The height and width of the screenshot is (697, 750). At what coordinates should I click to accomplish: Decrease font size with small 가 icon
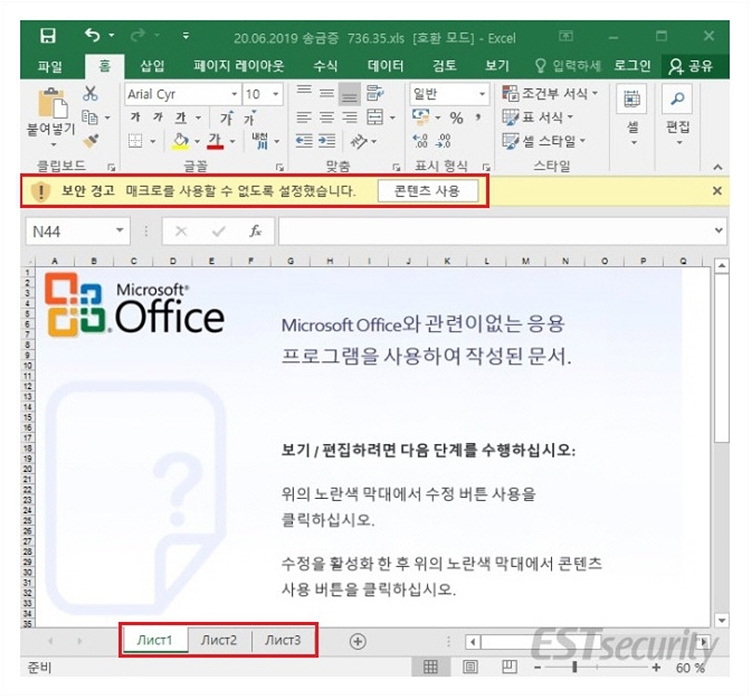tap(250, 118)
